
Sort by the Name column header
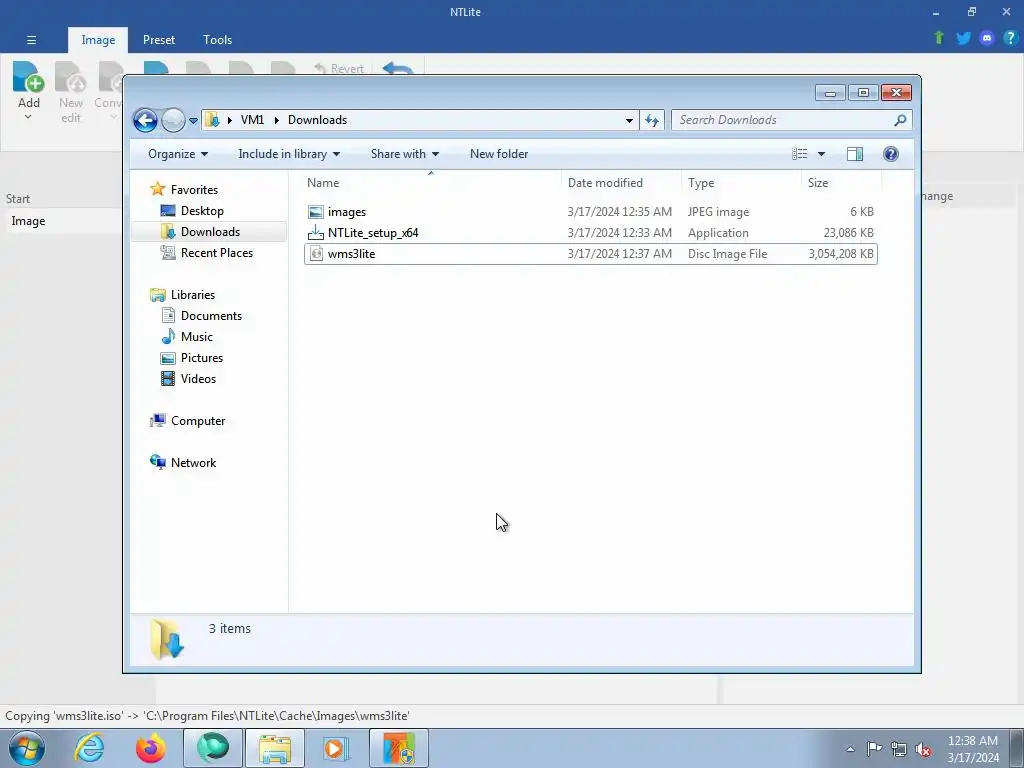pos(431,183)
